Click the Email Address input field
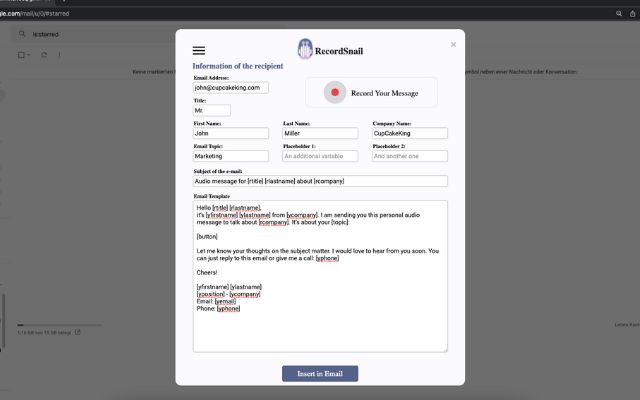The width and height of the screenshot is (640, 400). pos(231,88)
